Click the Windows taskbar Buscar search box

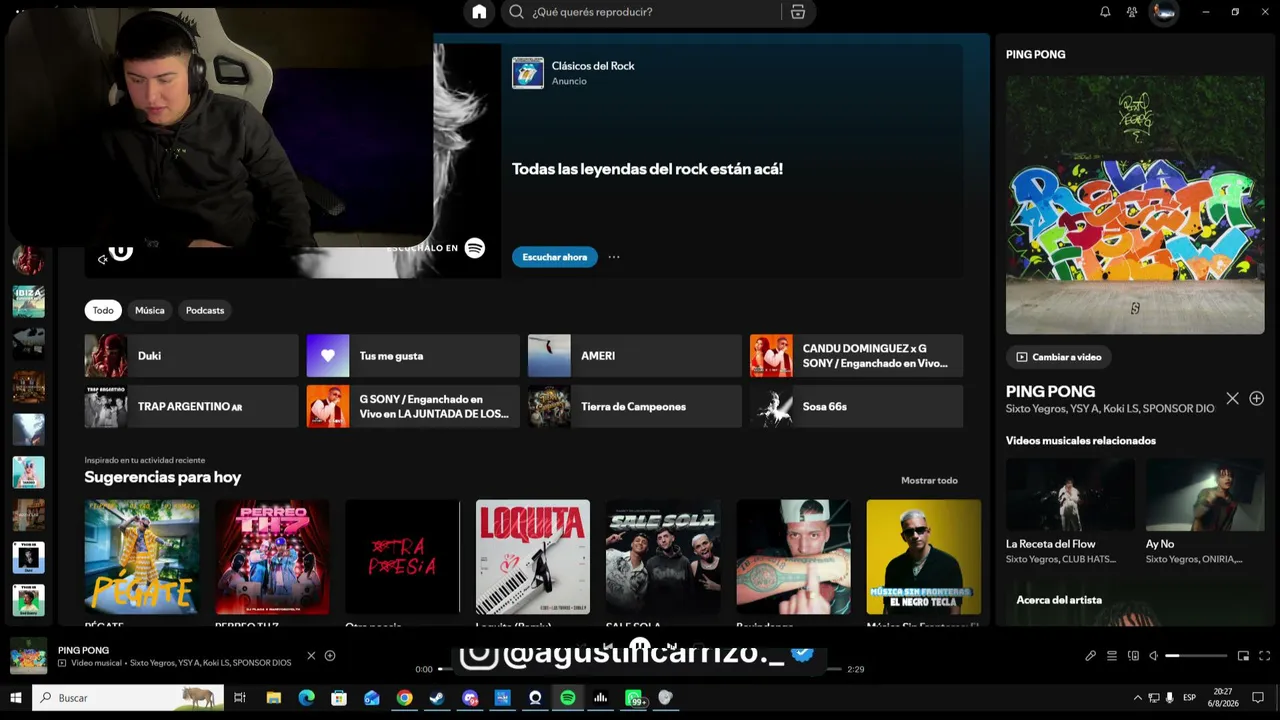(128, 698)
